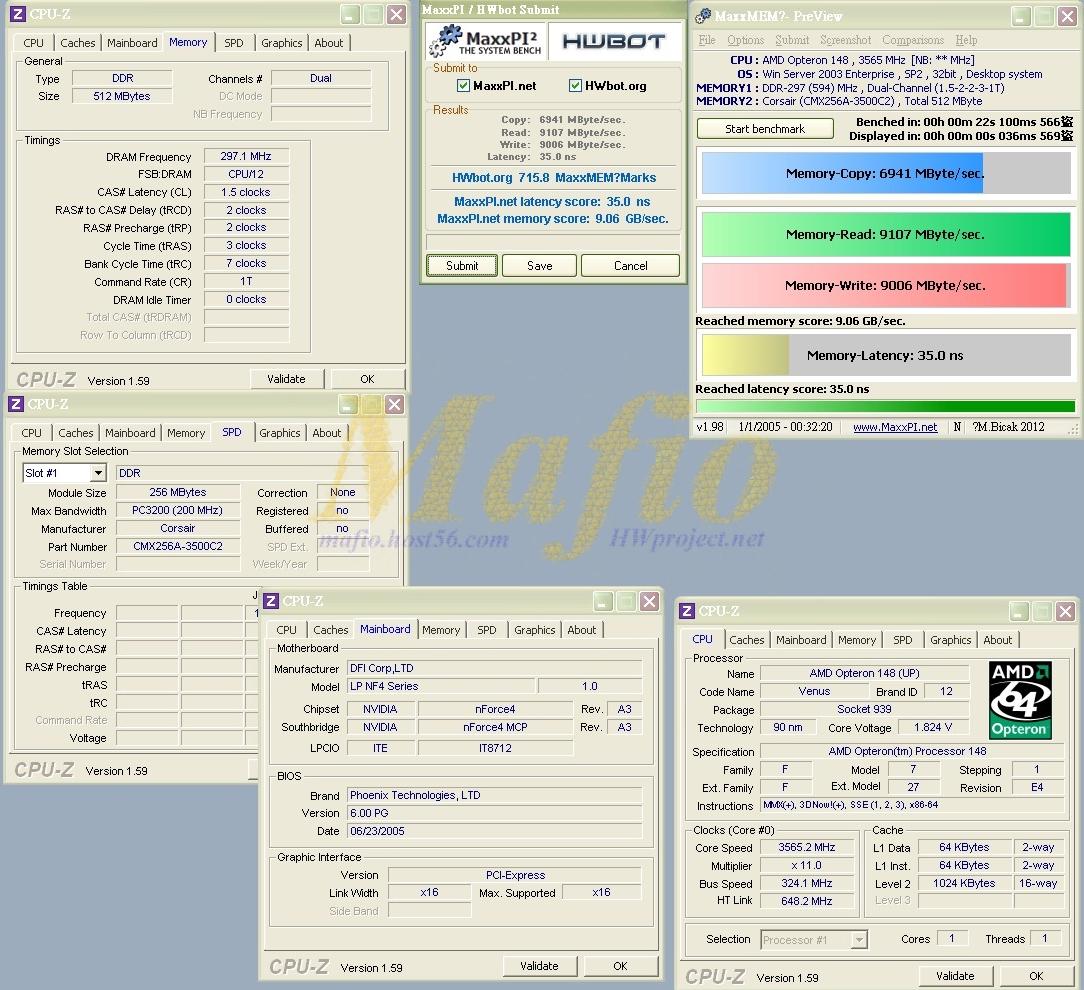Screen dimensions: 1084x990
Task: Click the Start benchmark button
Action: [x=765, y=129]
